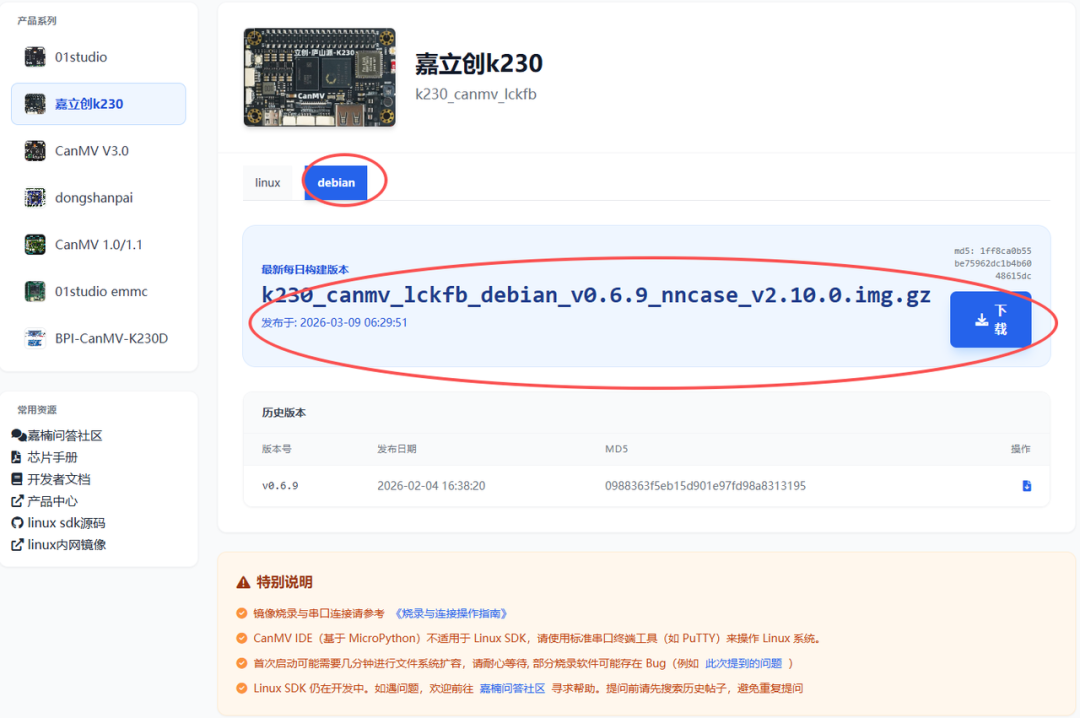Select the dongshanpai board icon

35,197
